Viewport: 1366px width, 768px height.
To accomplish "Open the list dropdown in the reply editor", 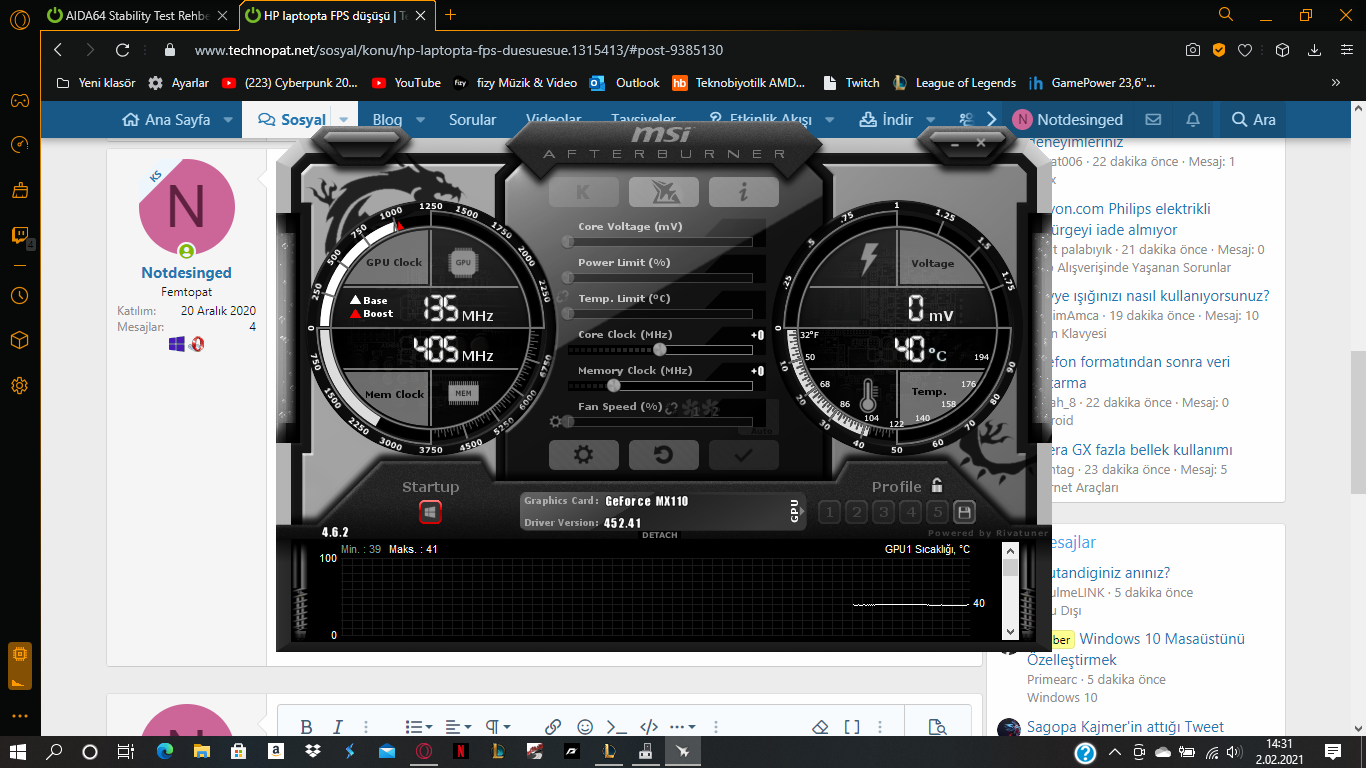I will tap(419, 727).
